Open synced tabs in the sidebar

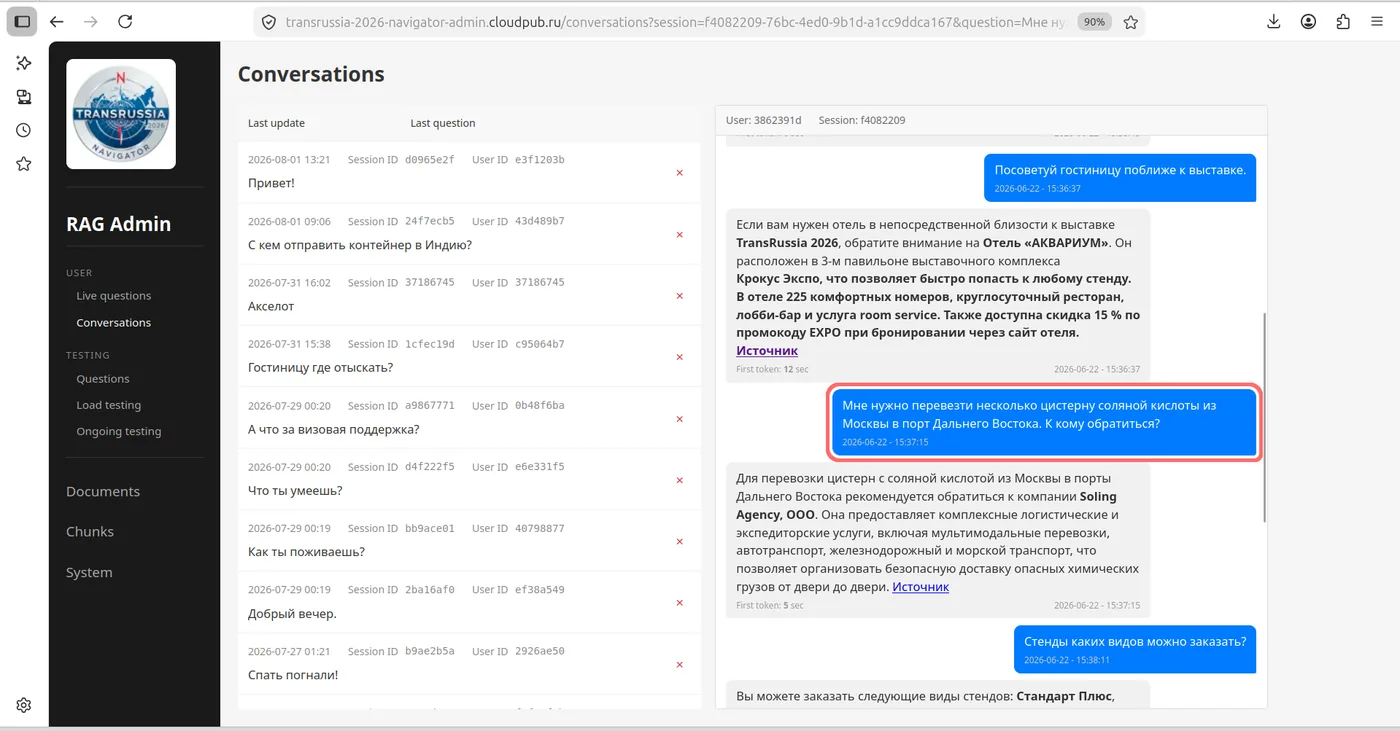24,97
